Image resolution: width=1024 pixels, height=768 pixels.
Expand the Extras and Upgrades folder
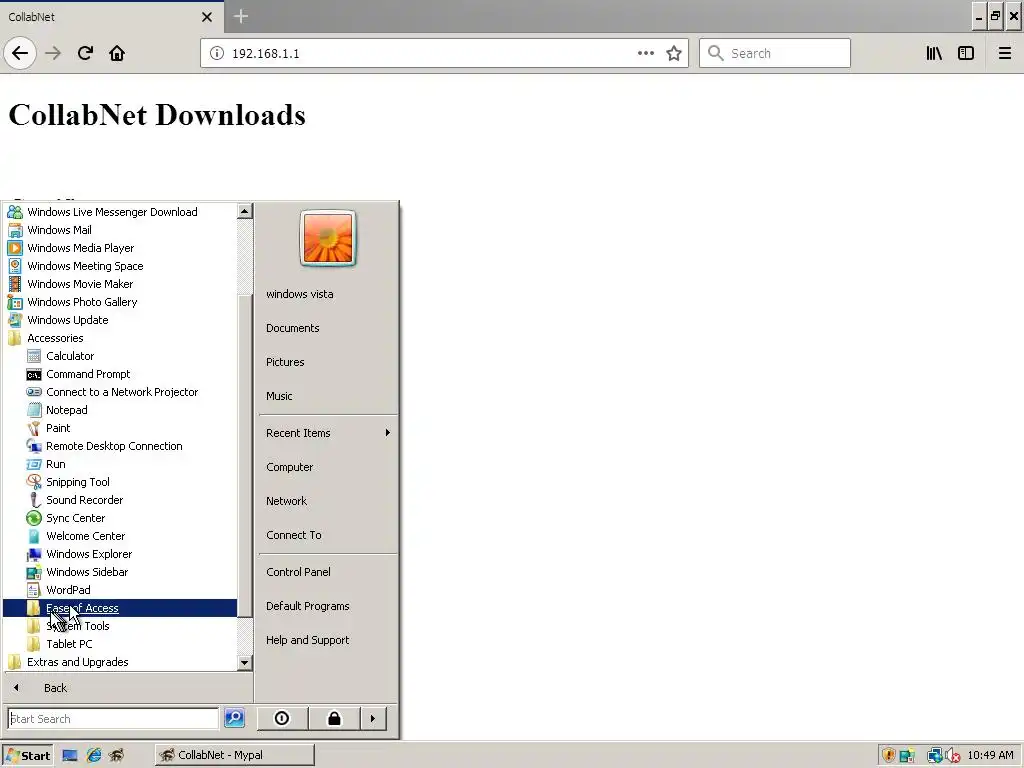120,662
